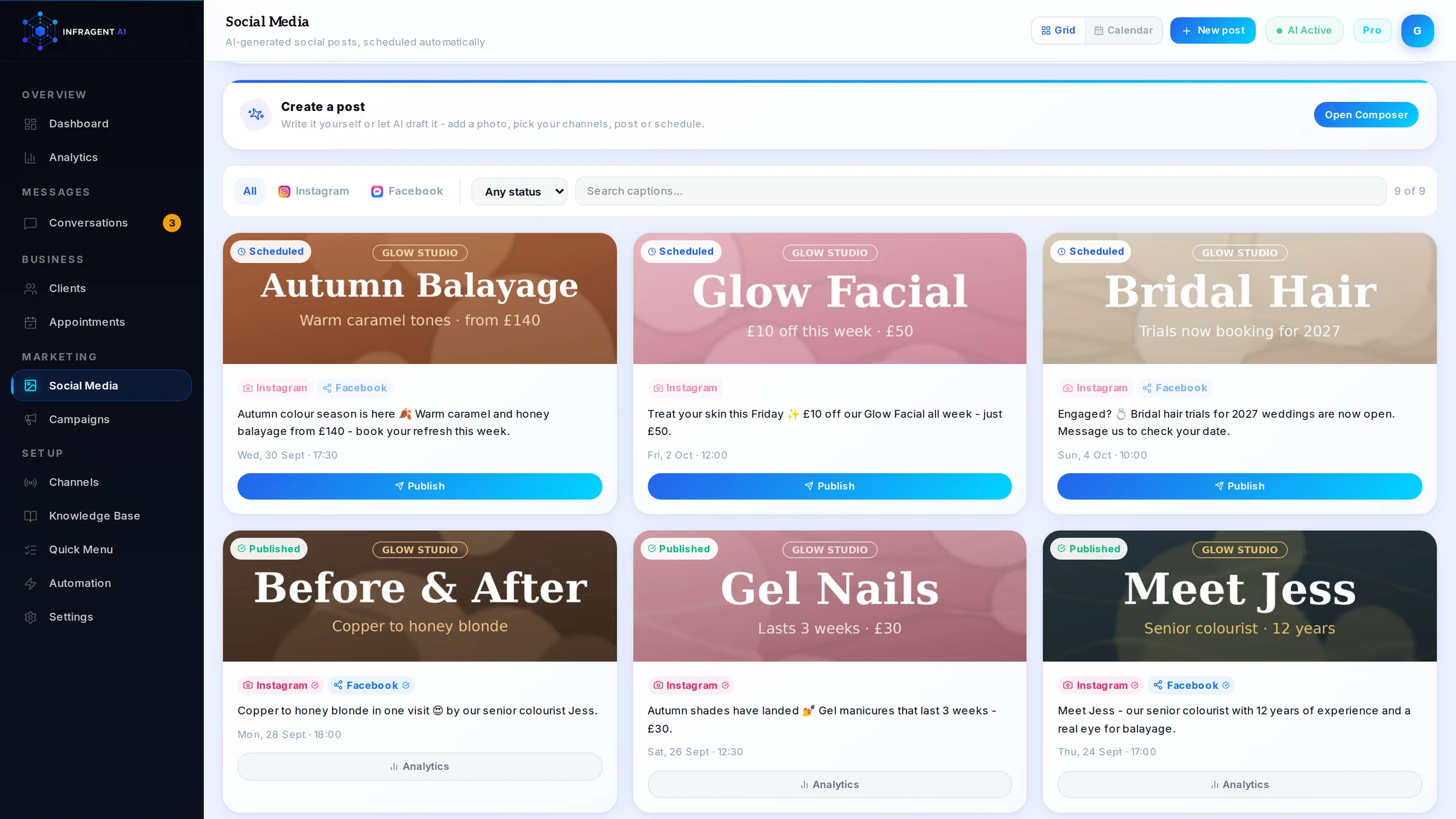Publish the Glow Facial post
The width and height of the screenshot is (1456, 819).
[x=829, y=487]
